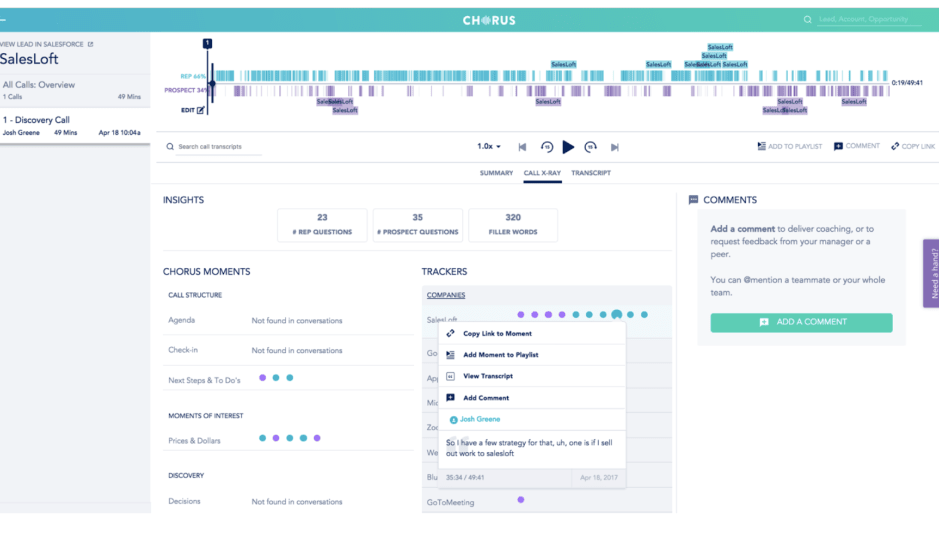Click playlist icon beside Add Moment to Playlist
Screen dimensions: 939x541
(x=450, y=355)
